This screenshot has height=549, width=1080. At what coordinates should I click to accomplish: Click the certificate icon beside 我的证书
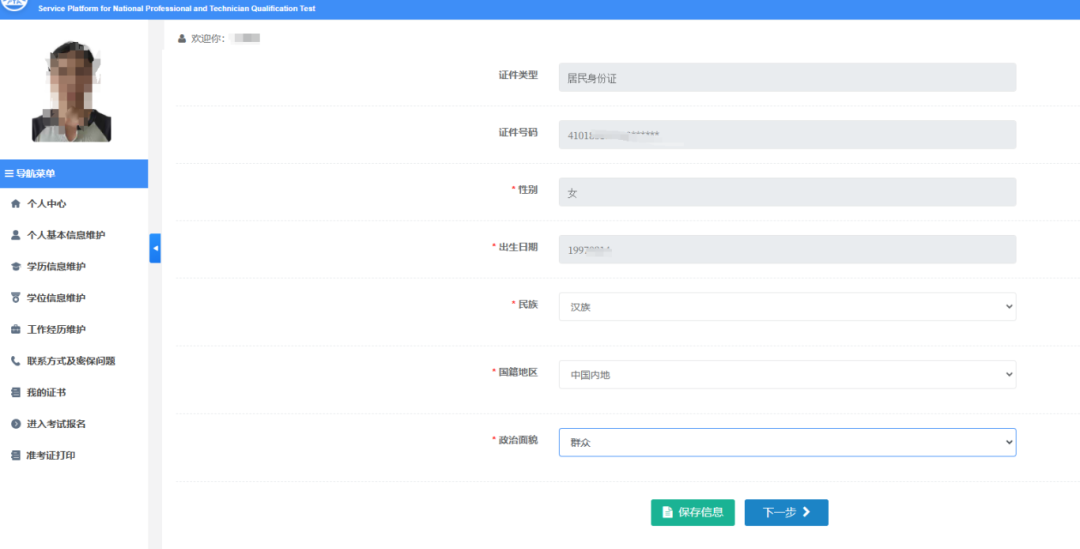pyautogui.click(x=16, y=393)
